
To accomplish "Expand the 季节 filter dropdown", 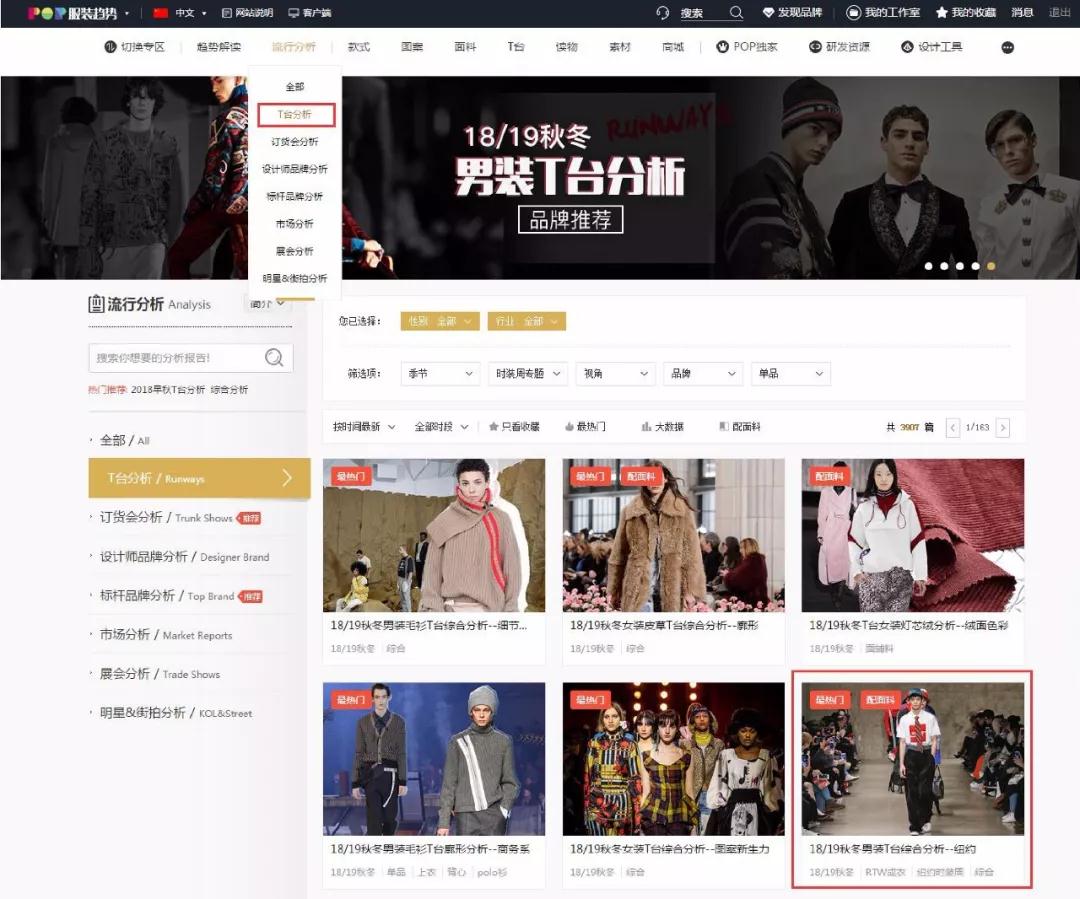I will pos(440,373).
